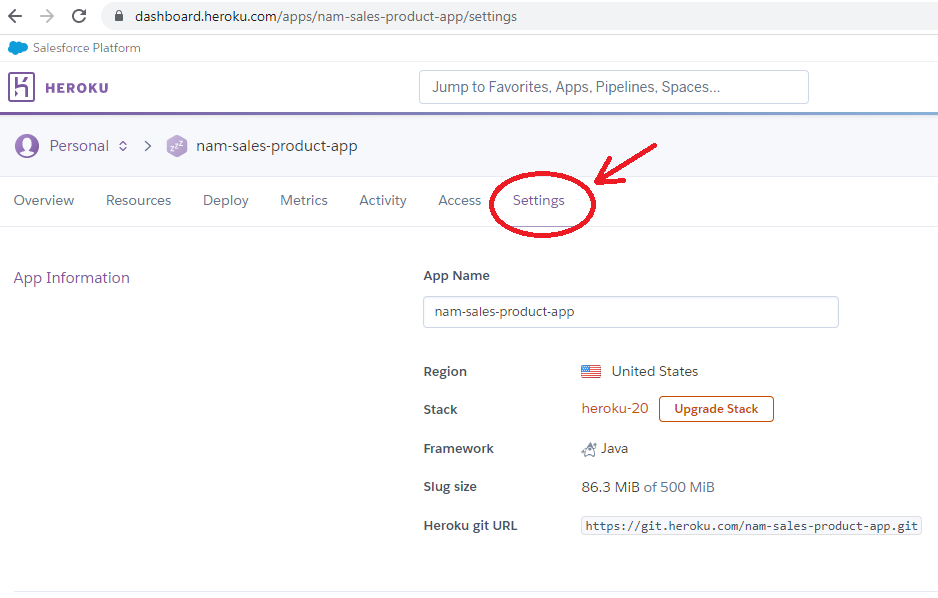Reload the page with the refresh icon

tap(79, 16)
